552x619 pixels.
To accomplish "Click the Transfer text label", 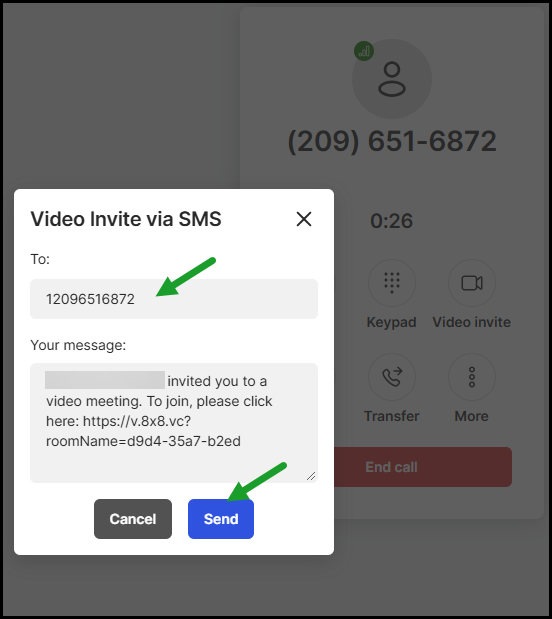I will (x=391, y=416).
